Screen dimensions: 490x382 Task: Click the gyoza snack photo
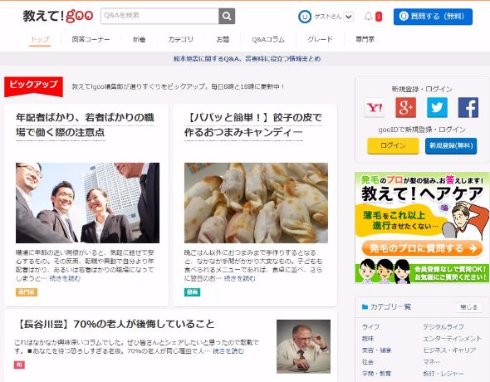tap(256, 203)
